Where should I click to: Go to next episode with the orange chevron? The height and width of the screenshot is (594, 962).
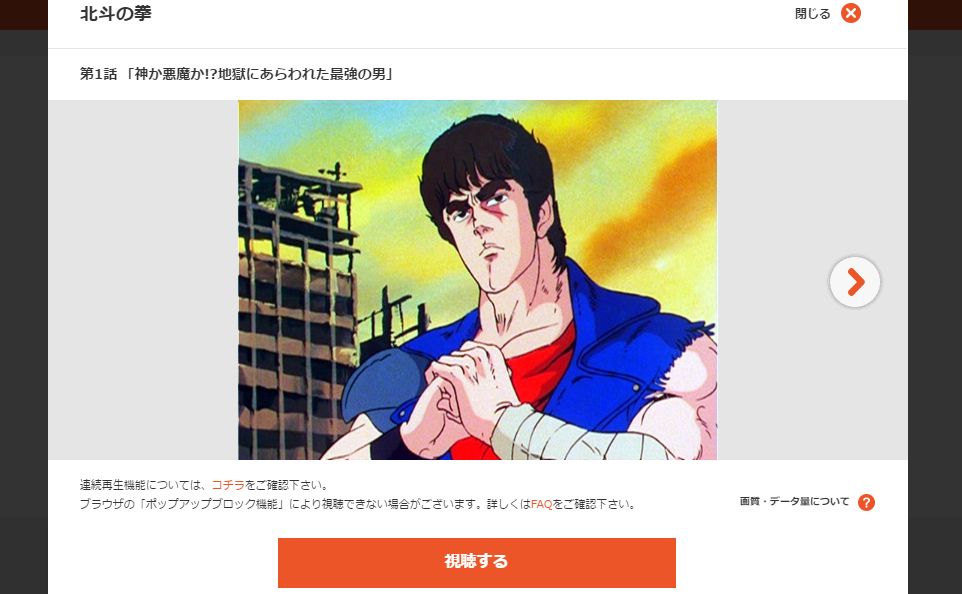[x=855, y=282]
